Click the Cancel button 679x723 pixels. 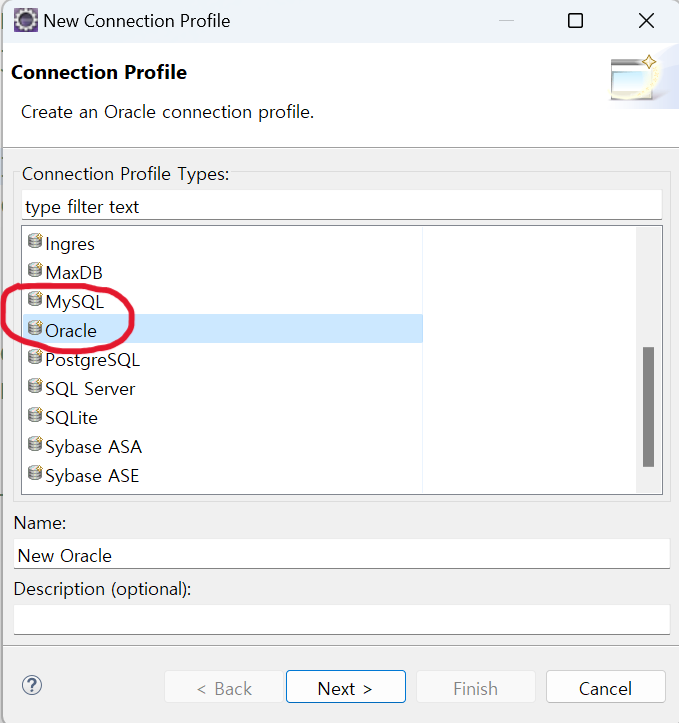(x=606, y=687)
